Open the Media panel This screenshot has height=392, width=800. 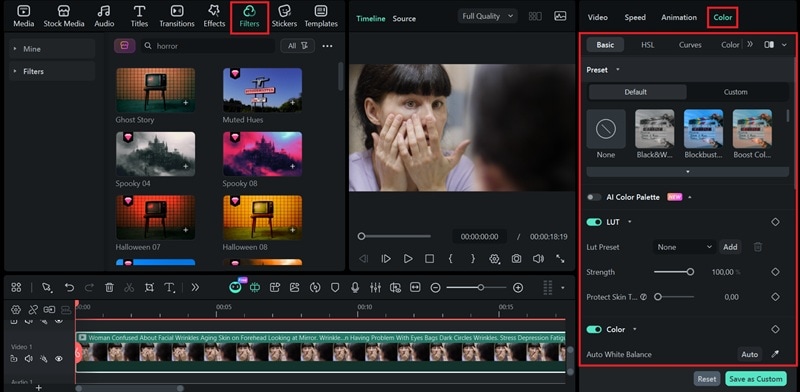(23, 16)
